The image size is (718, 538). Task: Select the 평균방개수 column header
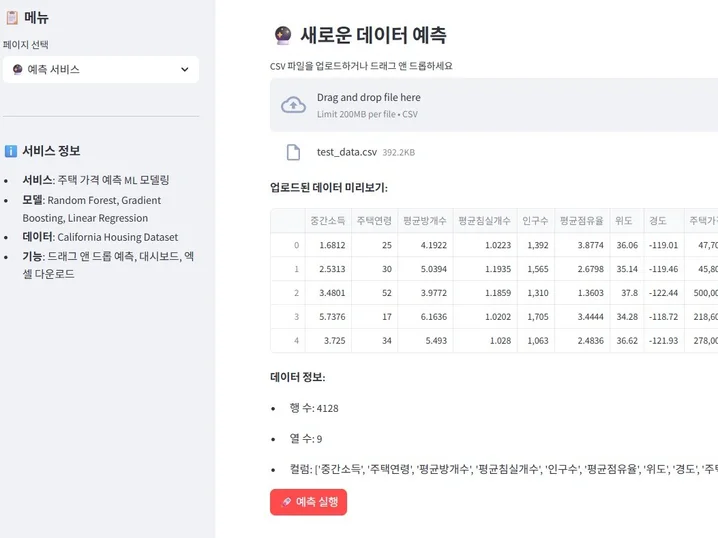click(x=425, y=220)
